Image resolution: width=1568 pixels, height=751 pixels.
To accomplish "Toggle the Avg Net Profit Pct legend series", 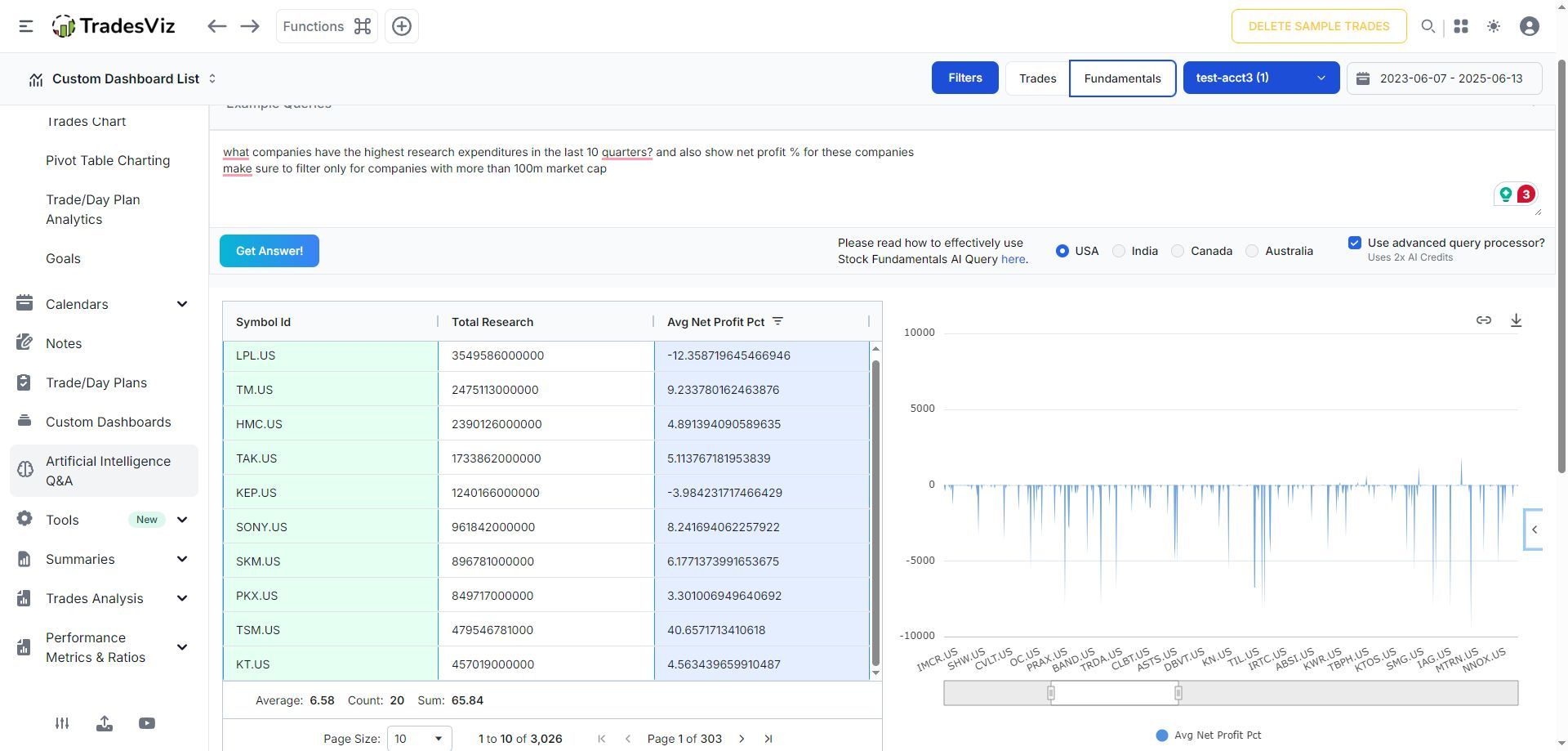I will coord(1209,735).
